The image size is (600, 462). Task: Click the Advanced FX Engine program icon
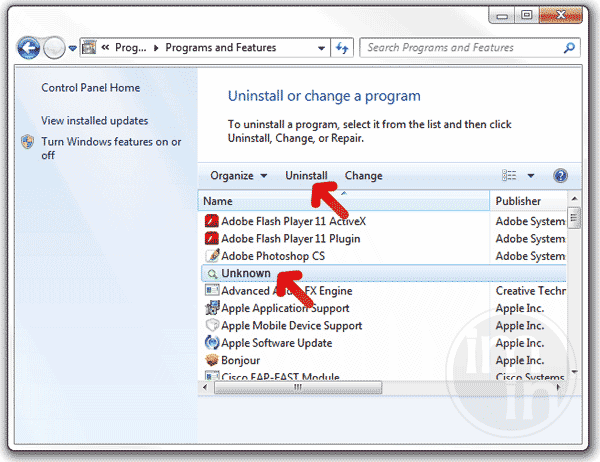212,290
